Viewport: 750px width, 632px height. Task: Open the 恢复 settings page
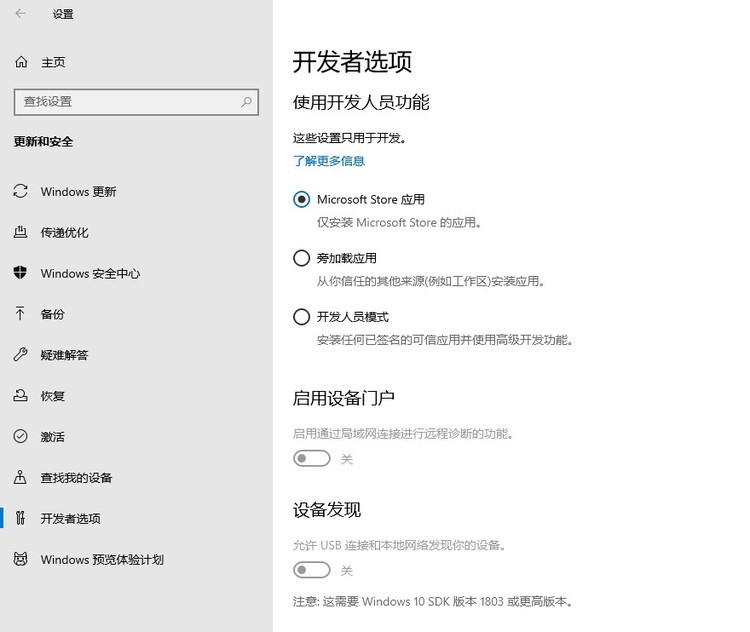[53, 396]
